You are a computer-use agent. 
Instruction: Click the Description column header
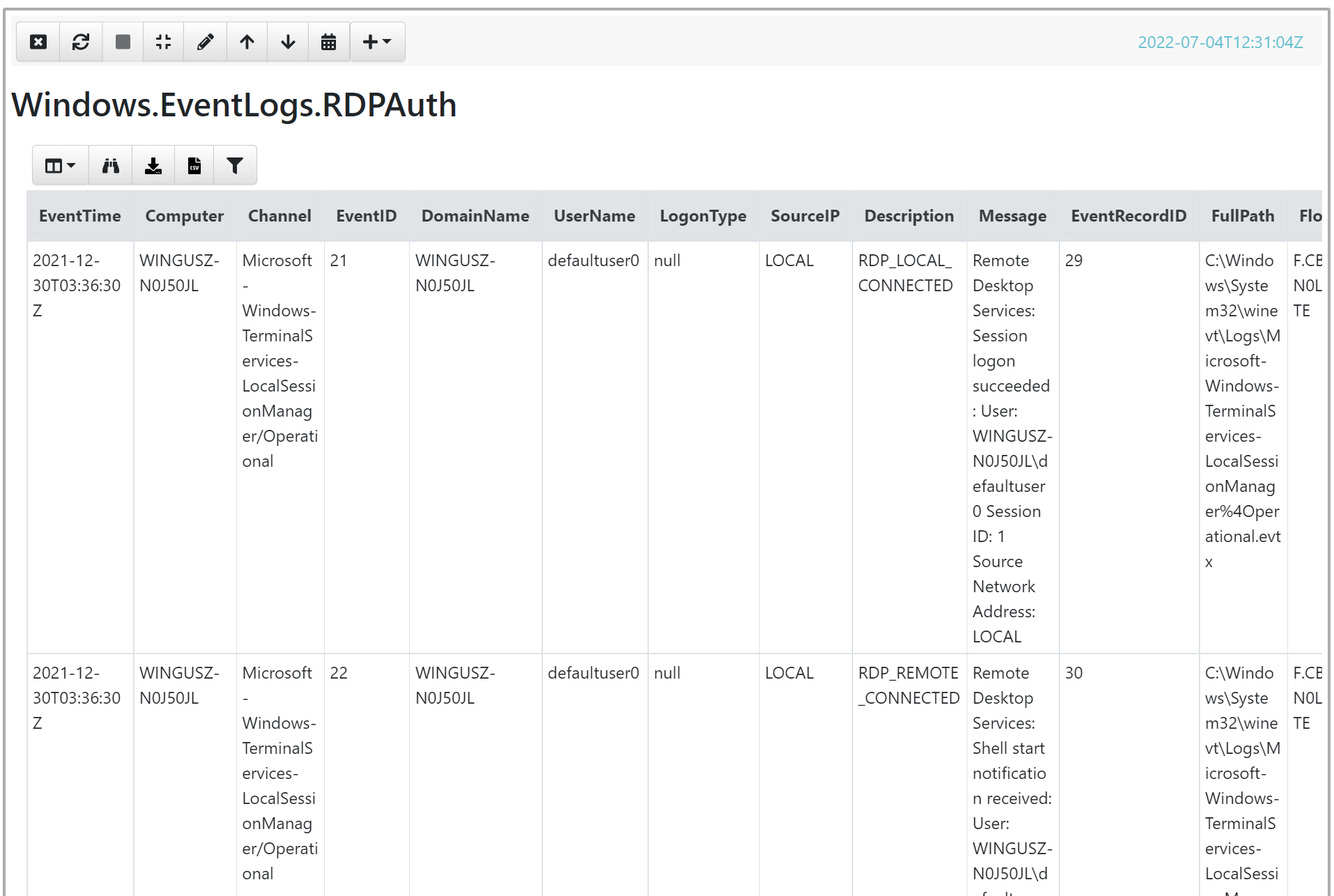click(909, 216)
